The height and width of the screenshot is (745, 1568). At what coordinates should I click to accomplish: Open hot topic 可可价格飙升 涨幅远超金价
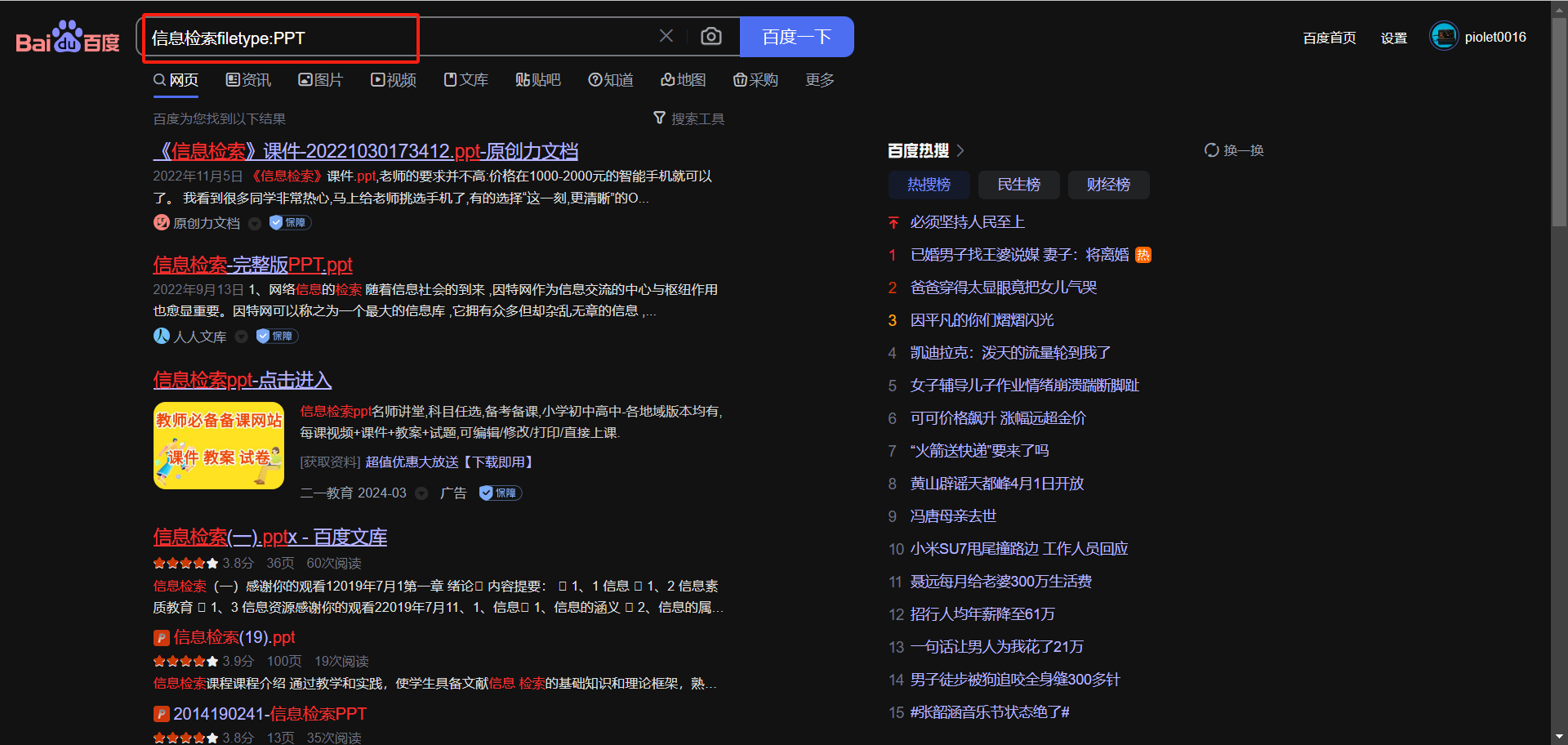[998, 418]
